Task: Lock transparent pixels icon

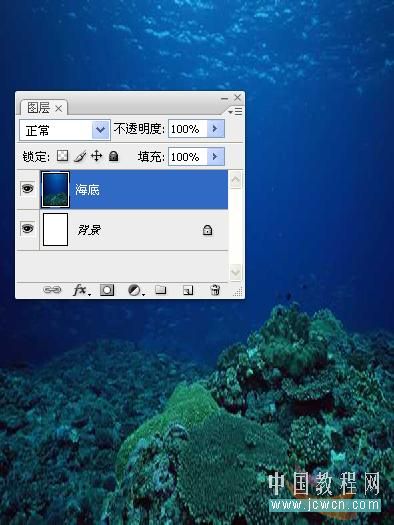Action: 62,156
